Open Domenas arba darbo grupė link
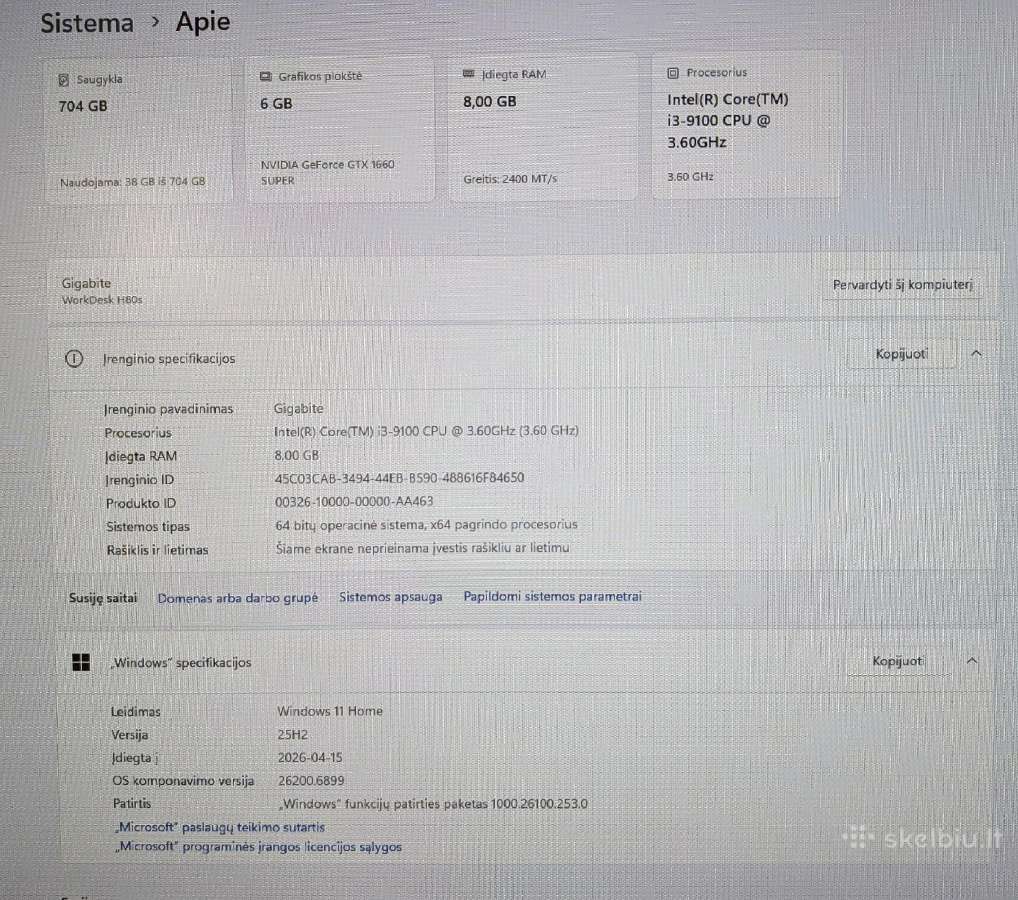Image resolution: width=1018 pixels, height=900 pixels. pos(238,598)
